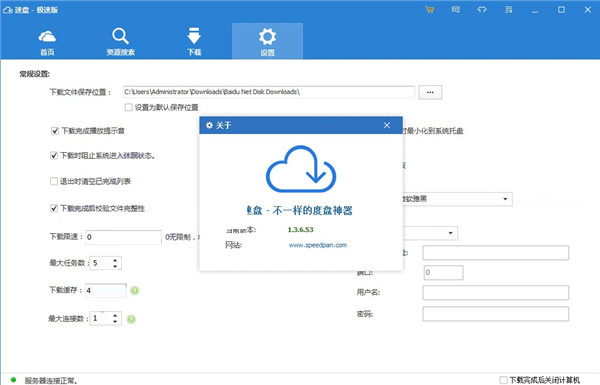Click the proxy port field showing 0
Viewport: 600px width, 385px height.
443,272
